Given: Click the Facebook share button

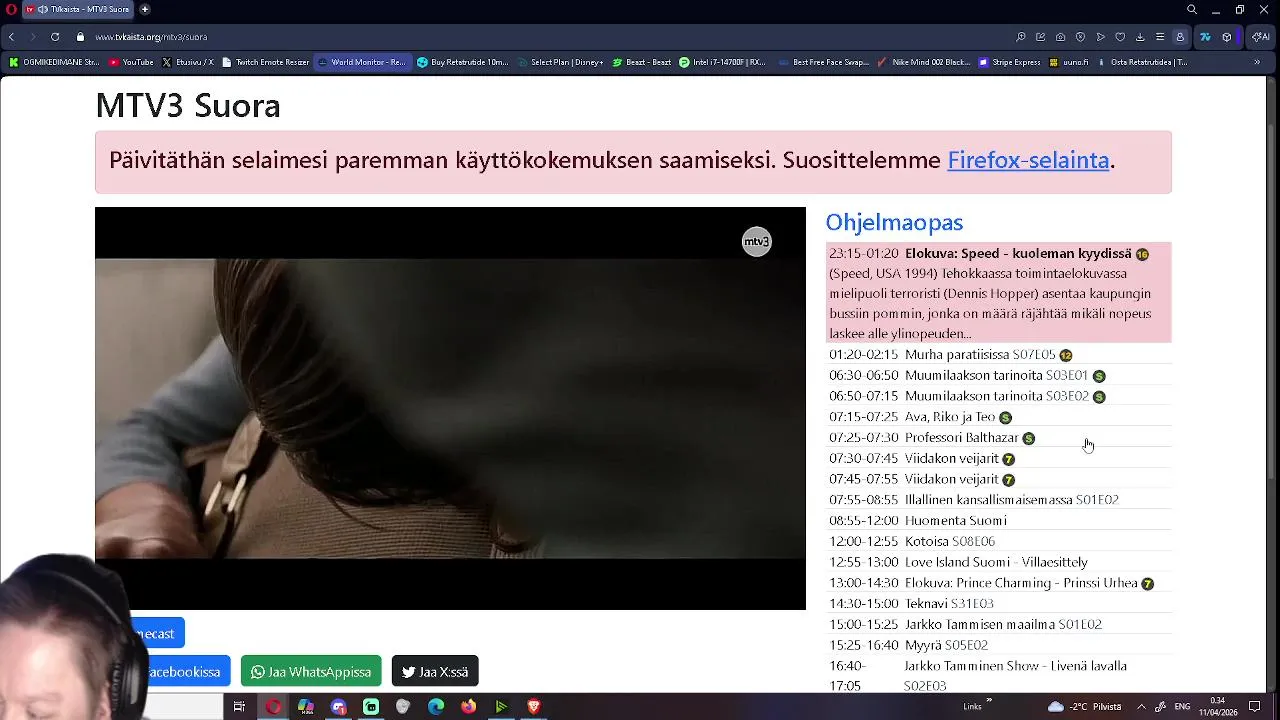Looking at the screenshot, I should point(181,671).
